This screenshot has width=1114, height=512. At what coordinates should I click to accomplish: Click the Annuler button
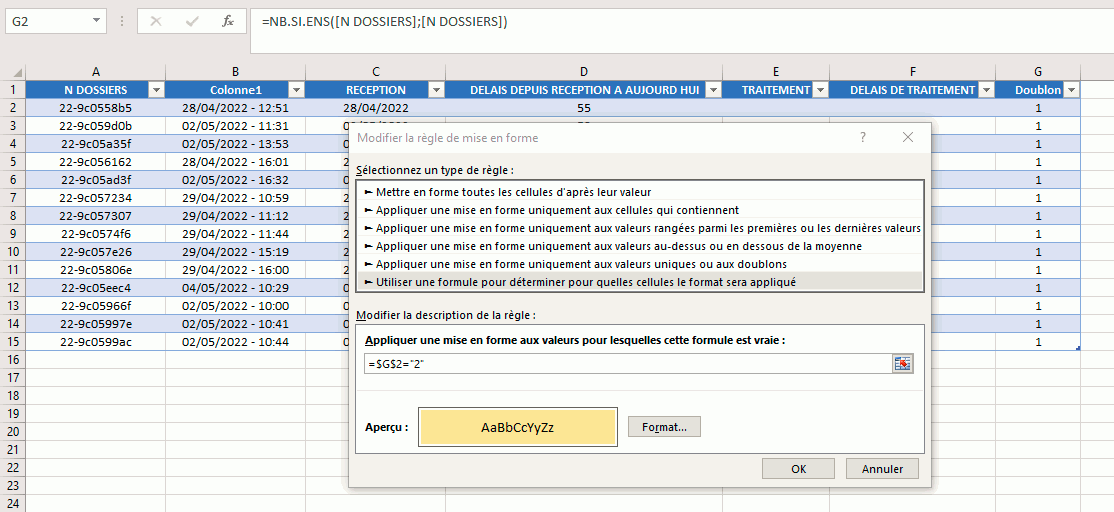tap(882, 469)
